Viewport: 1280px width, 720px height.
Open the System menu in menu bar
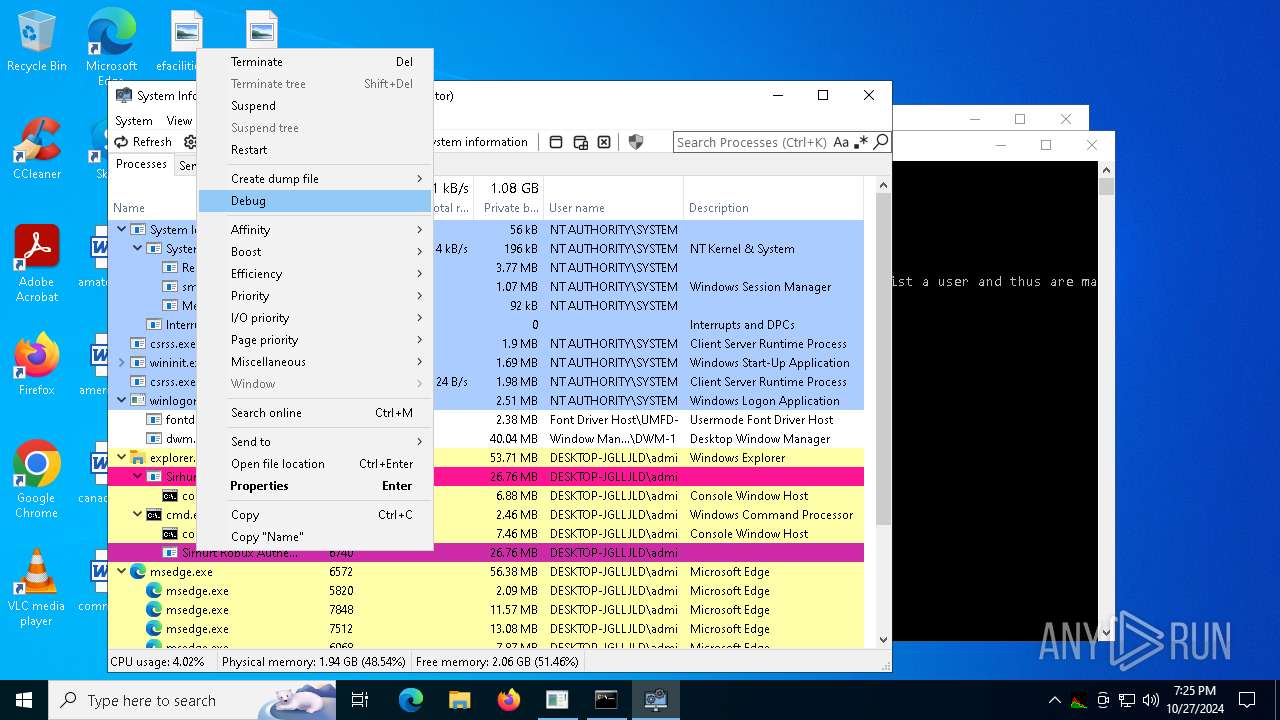(133, 121)
